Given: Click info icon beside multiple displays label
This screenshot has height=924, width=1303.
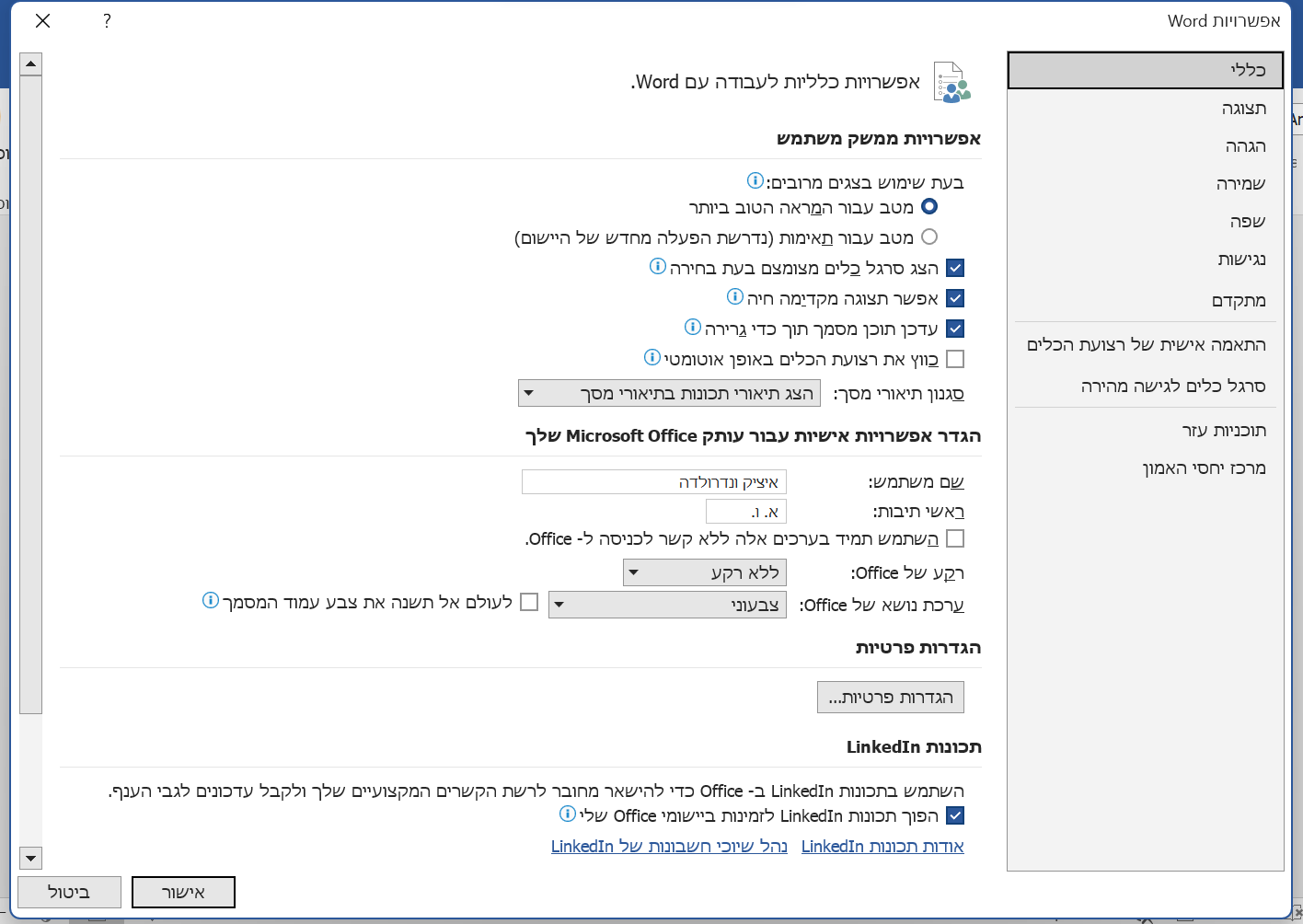Looking at the screenshot, I should point(755,180).
